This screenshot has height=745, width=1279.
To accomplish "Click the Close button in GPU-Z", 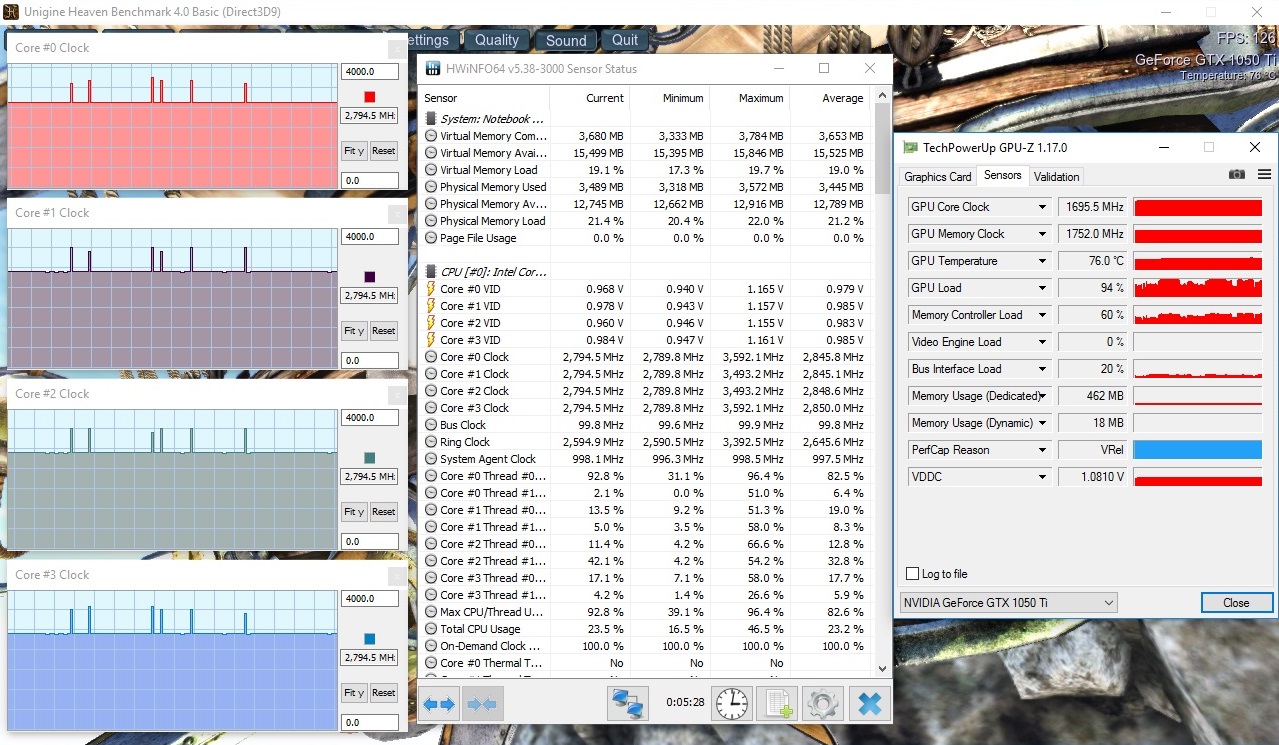I will pos(1236,603).
